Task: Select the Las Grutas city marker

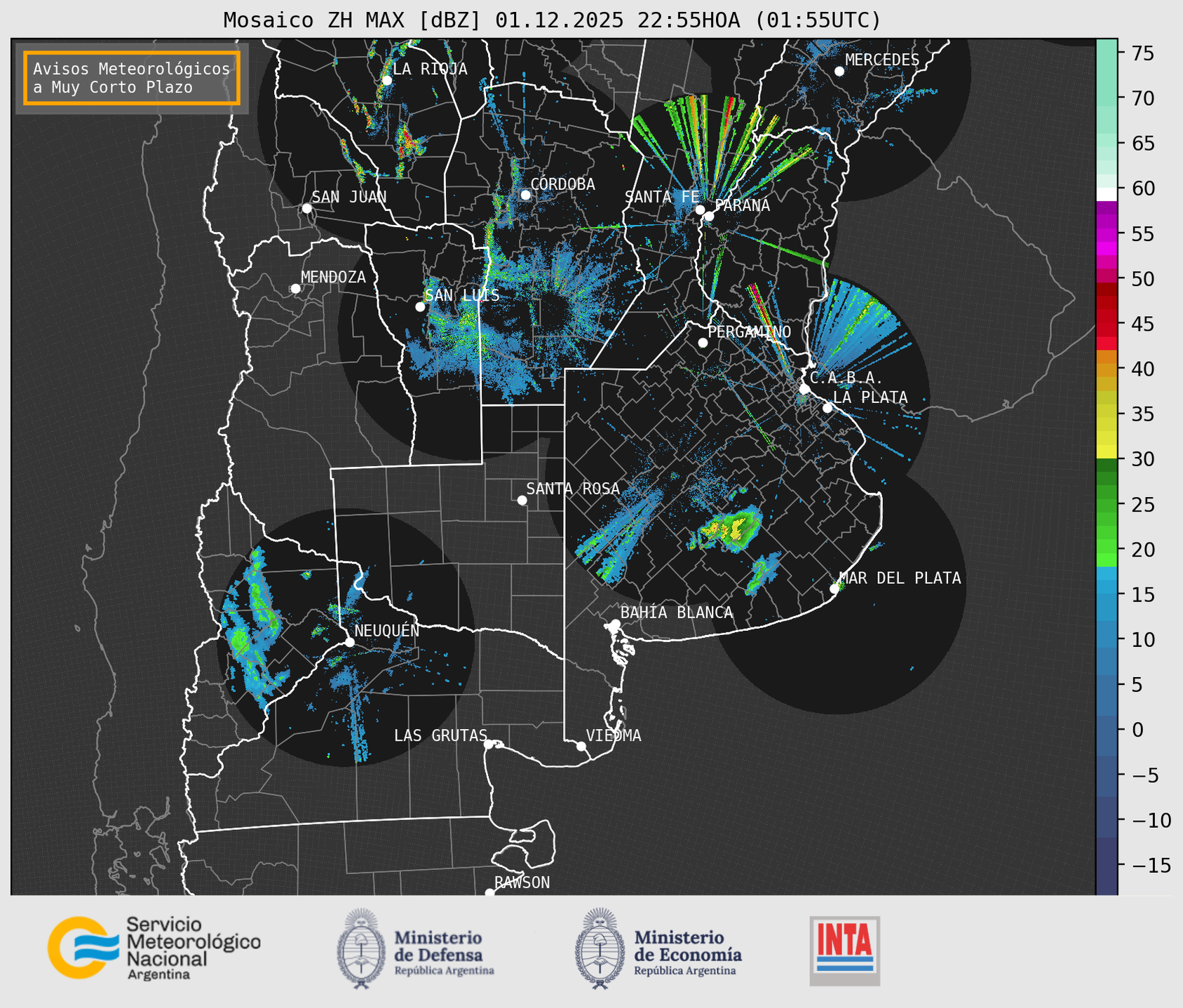Action: click(489, 744)
